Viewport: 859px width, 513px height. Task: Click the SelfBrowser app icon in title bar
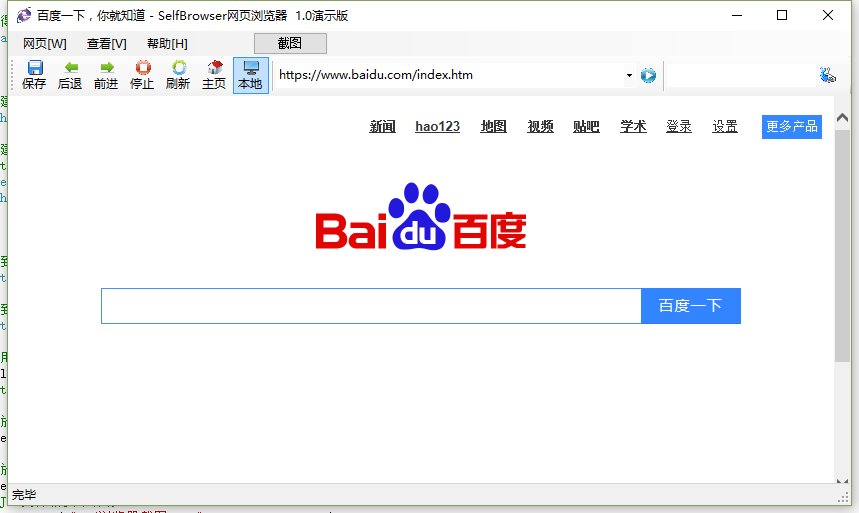click(24, 15)
